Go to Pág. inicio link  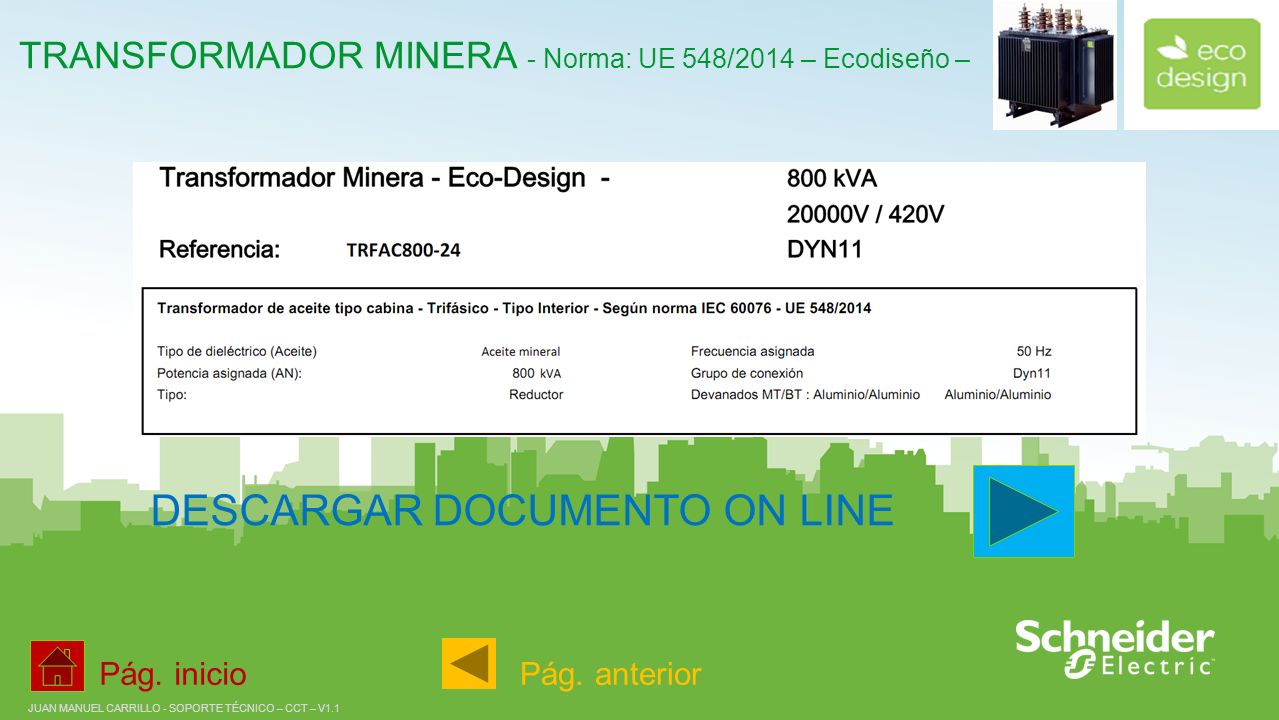point(173,674)
